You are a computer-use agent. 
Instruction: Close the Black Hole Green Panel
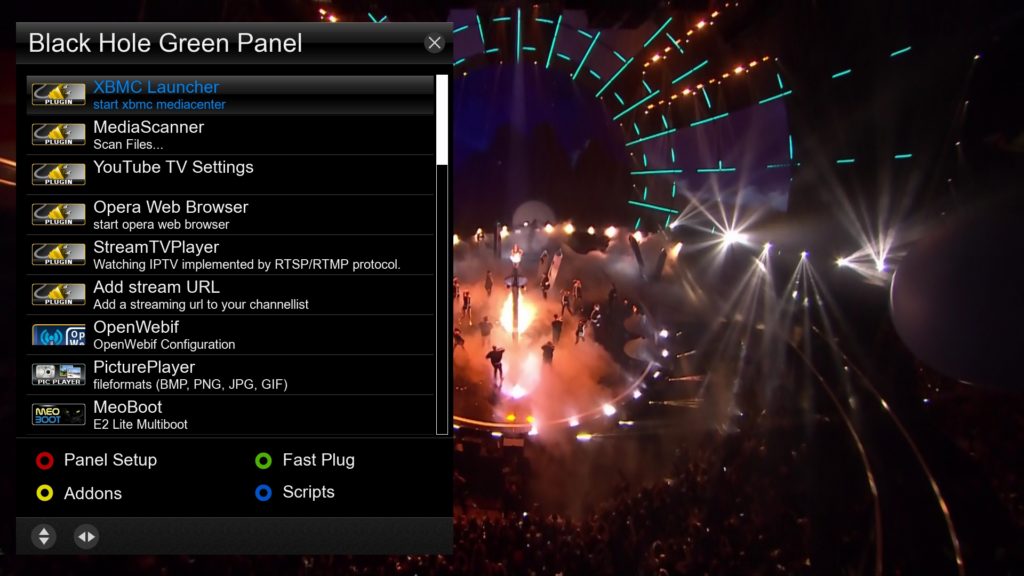(x=434, y=43)
